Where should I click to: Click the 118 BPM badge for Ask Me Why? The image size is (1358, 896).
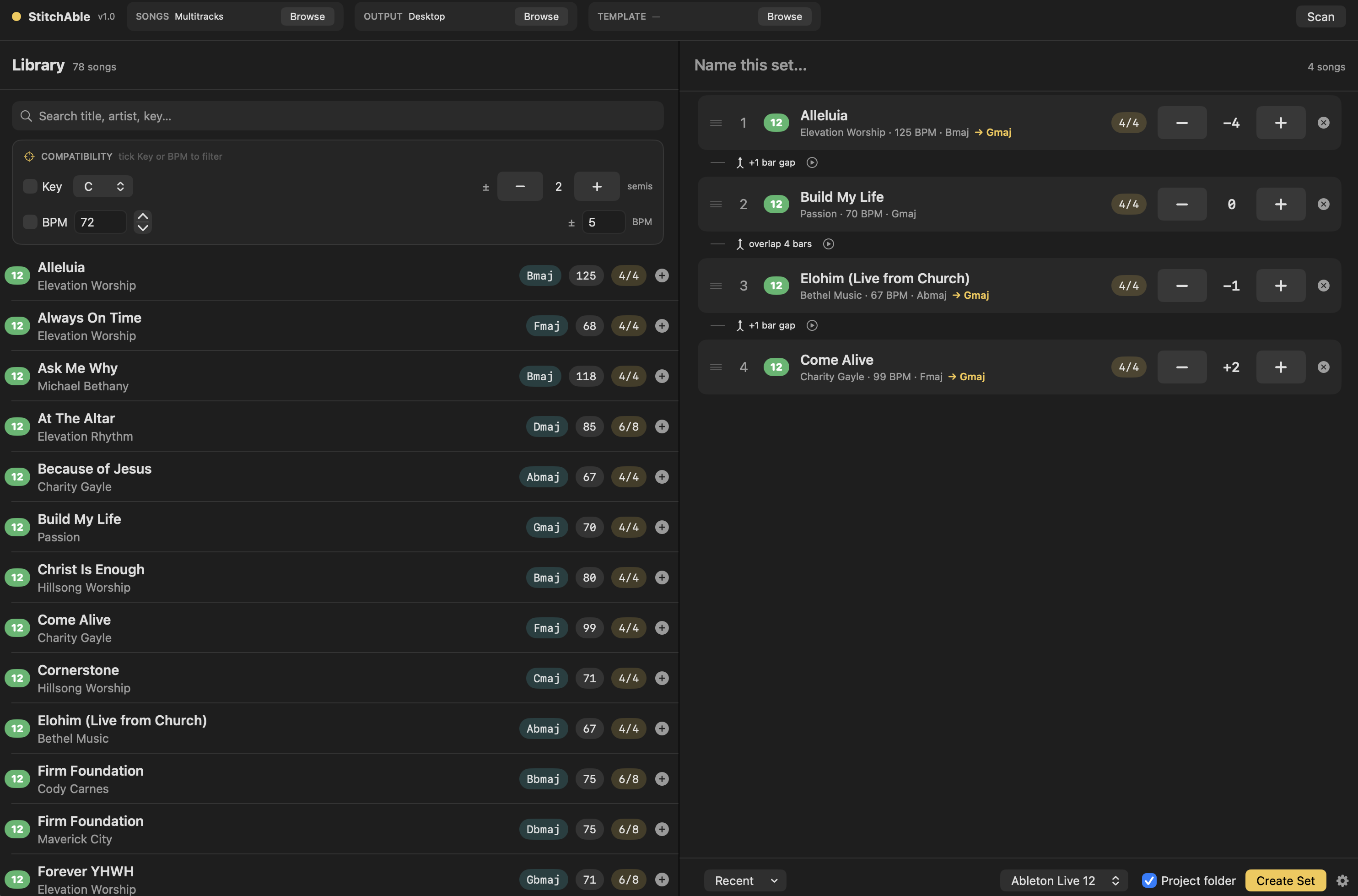click(586, 376)
